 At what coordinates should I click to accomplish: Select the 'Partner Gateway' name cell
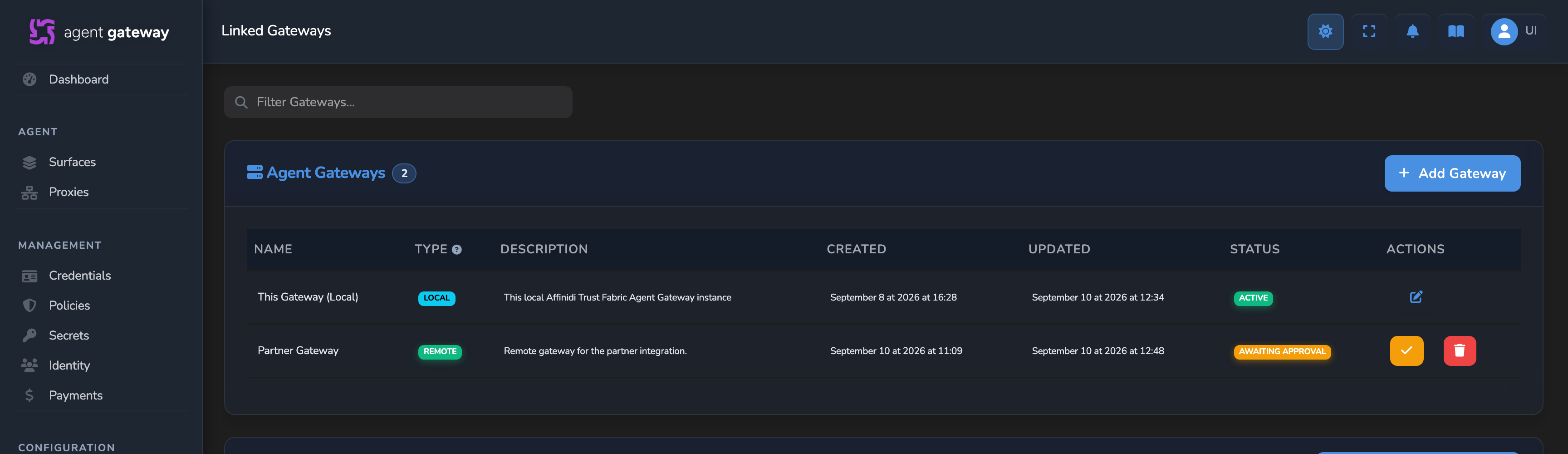298,350
